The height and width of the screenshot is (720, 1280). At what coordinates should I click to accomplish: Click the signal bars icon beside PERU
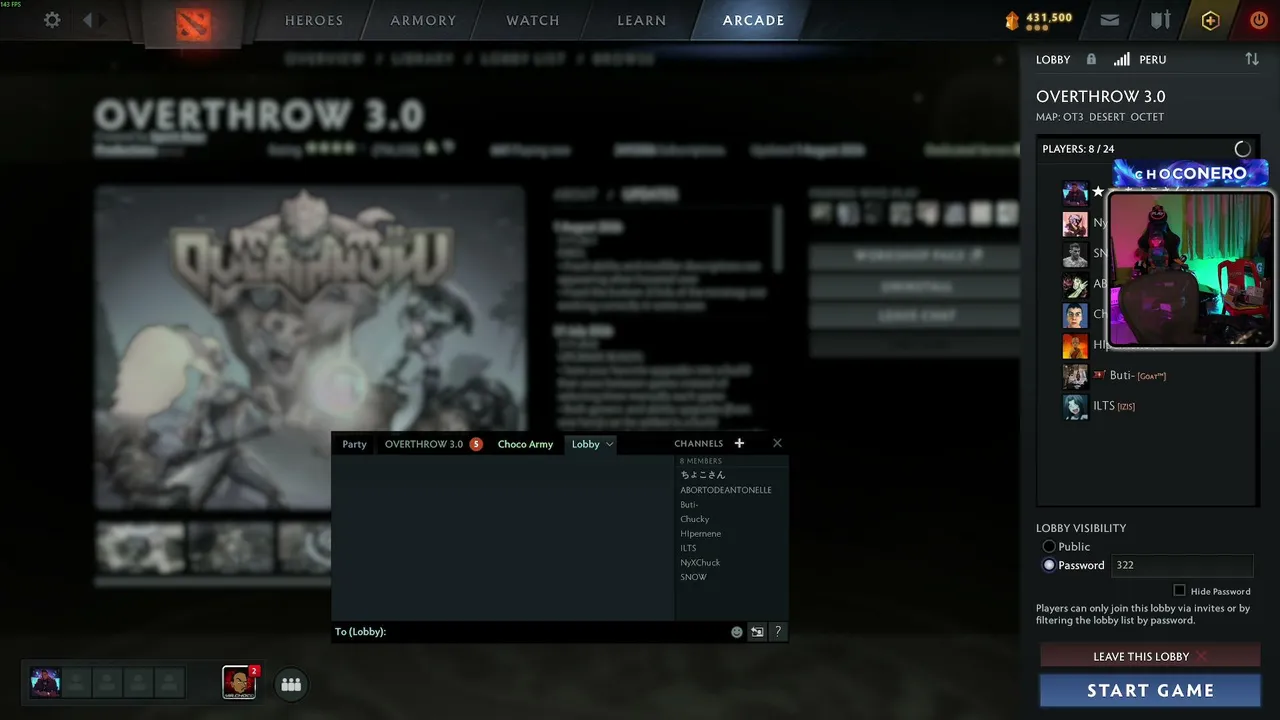tap(1122, 59)
